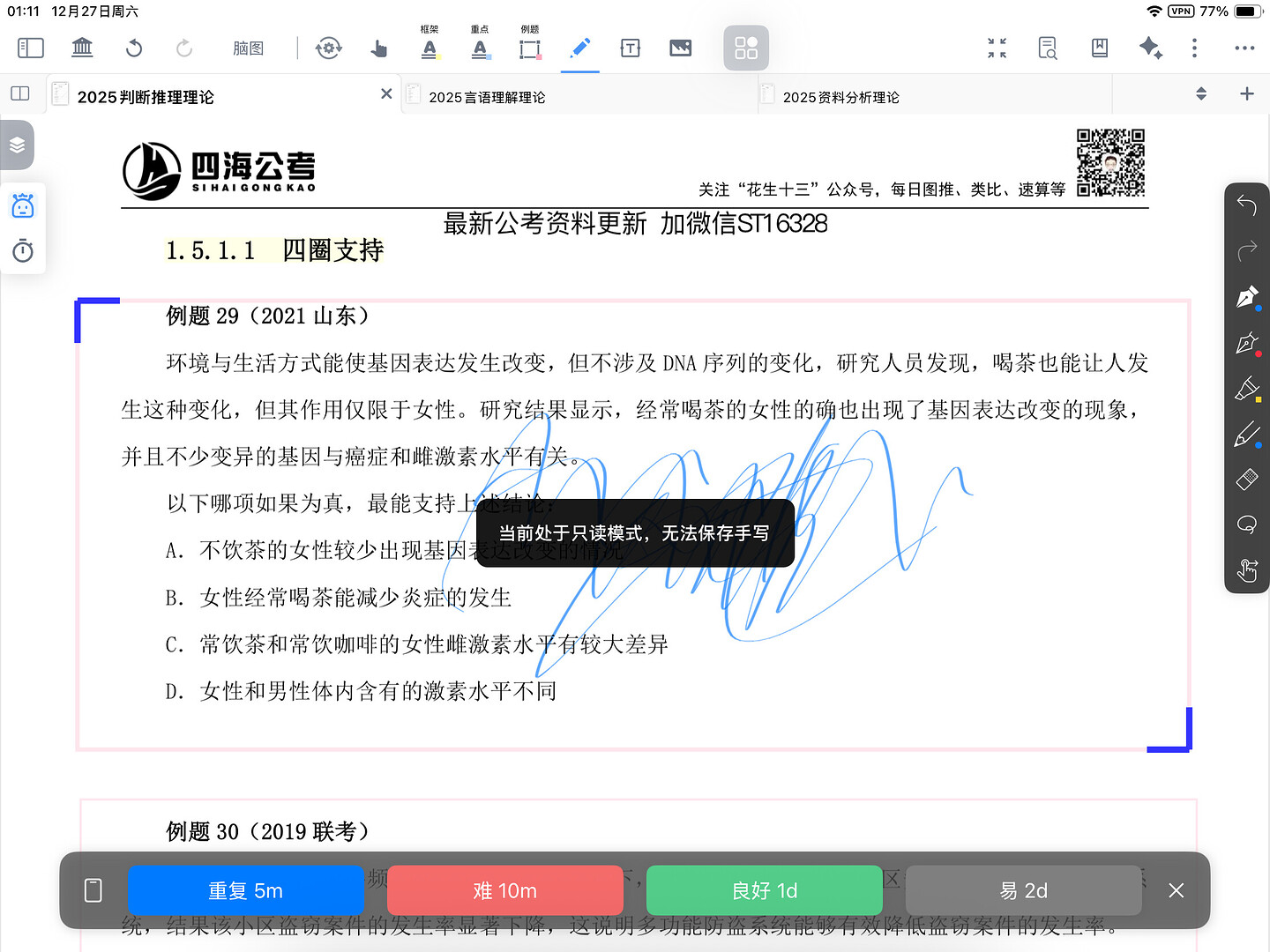Open the vertical three-dot menu

(1194, 48)
